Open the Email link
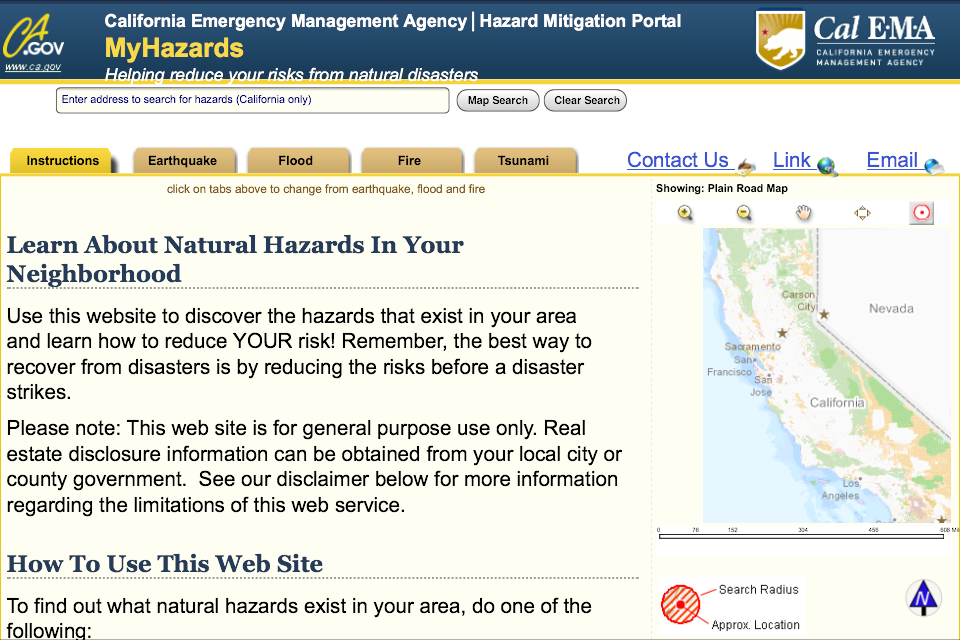The image size is (960, 640). [x=891, y=160]
